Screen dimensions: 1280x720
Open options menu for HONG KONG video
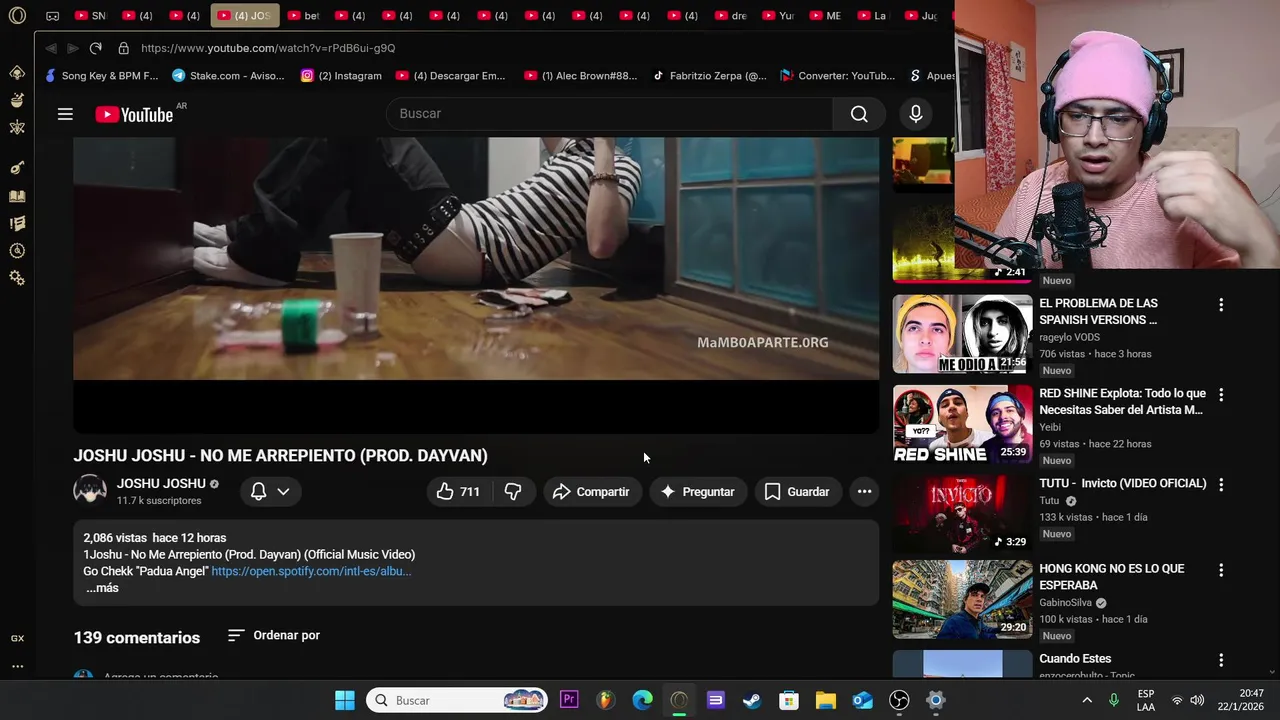pyautogui.click(x=1220, y=570)
